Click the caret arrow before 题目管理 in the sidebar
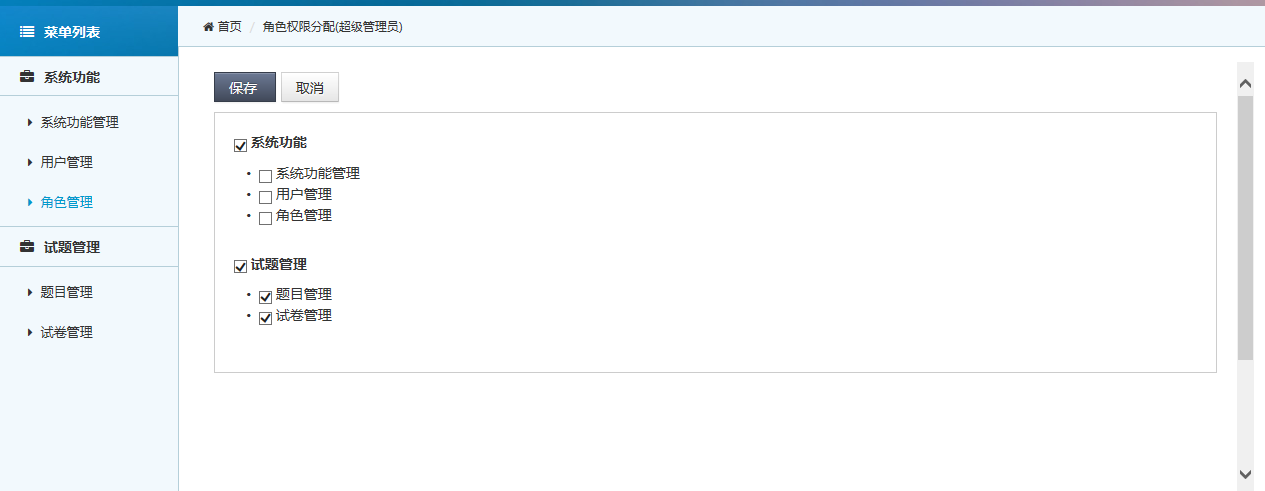The image size is (1265, 491). pyautogui.click(x=30, y=293)
